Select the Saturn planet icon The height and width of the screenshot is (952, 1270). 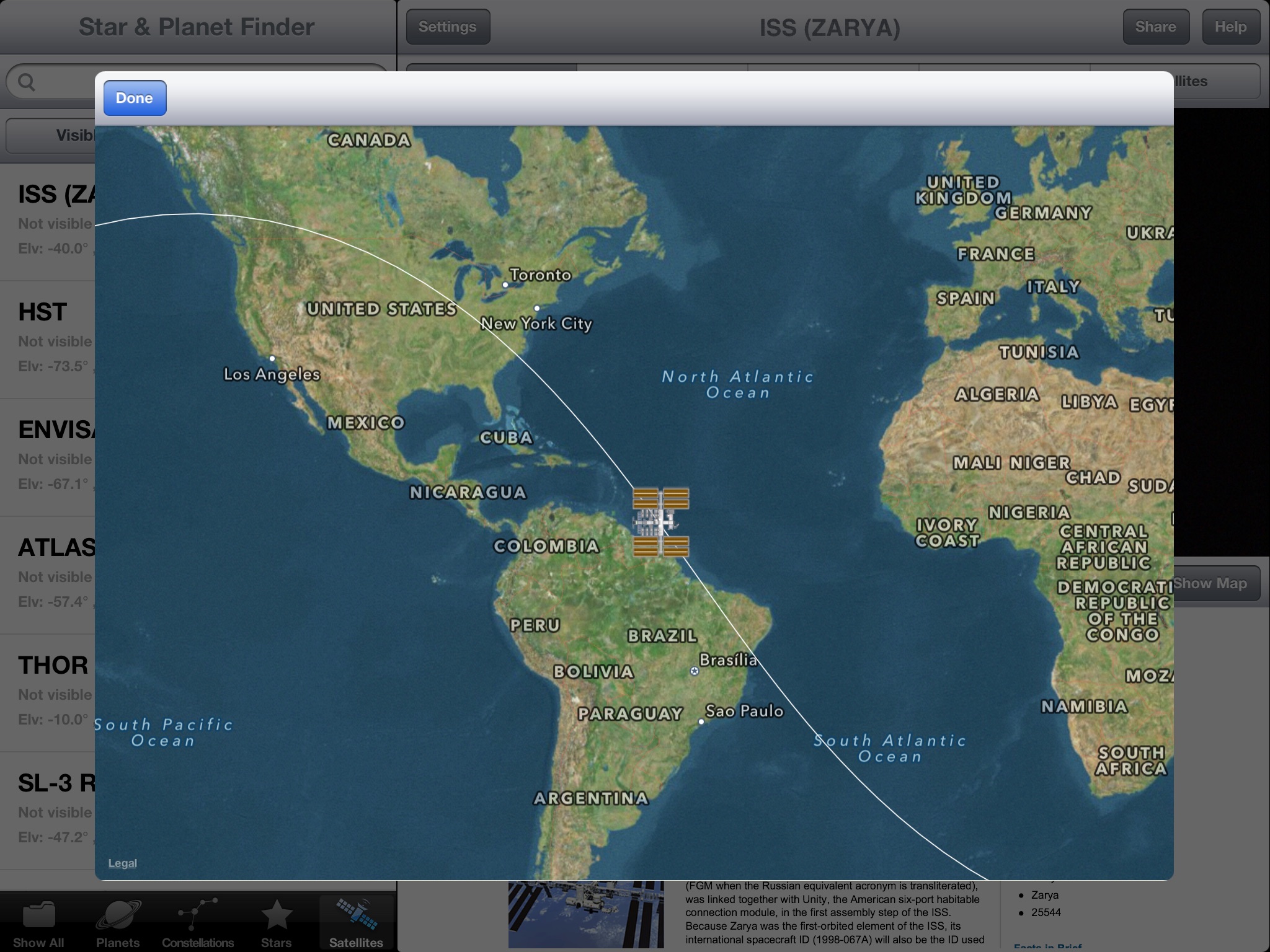(x=118, y=915)
